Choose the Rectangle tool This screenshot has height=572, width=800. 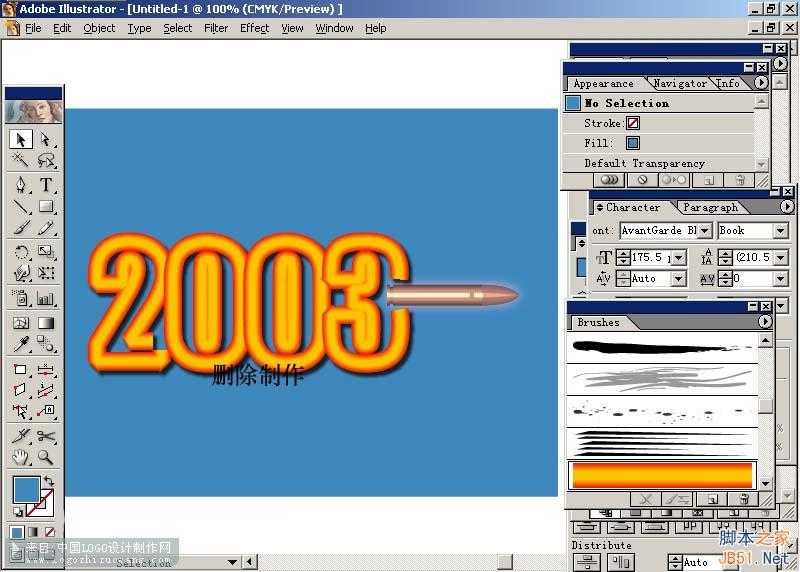(46, 206)
